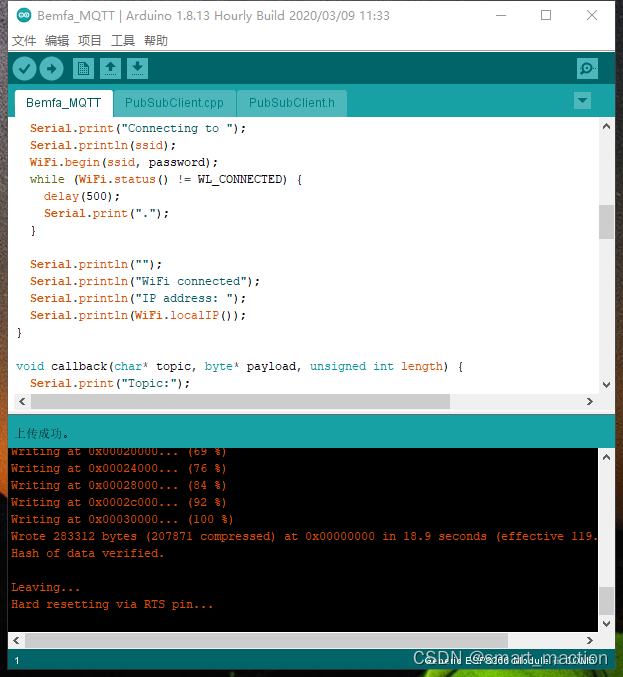Click the code editor scroll down arrow

[x=606, y=385]
